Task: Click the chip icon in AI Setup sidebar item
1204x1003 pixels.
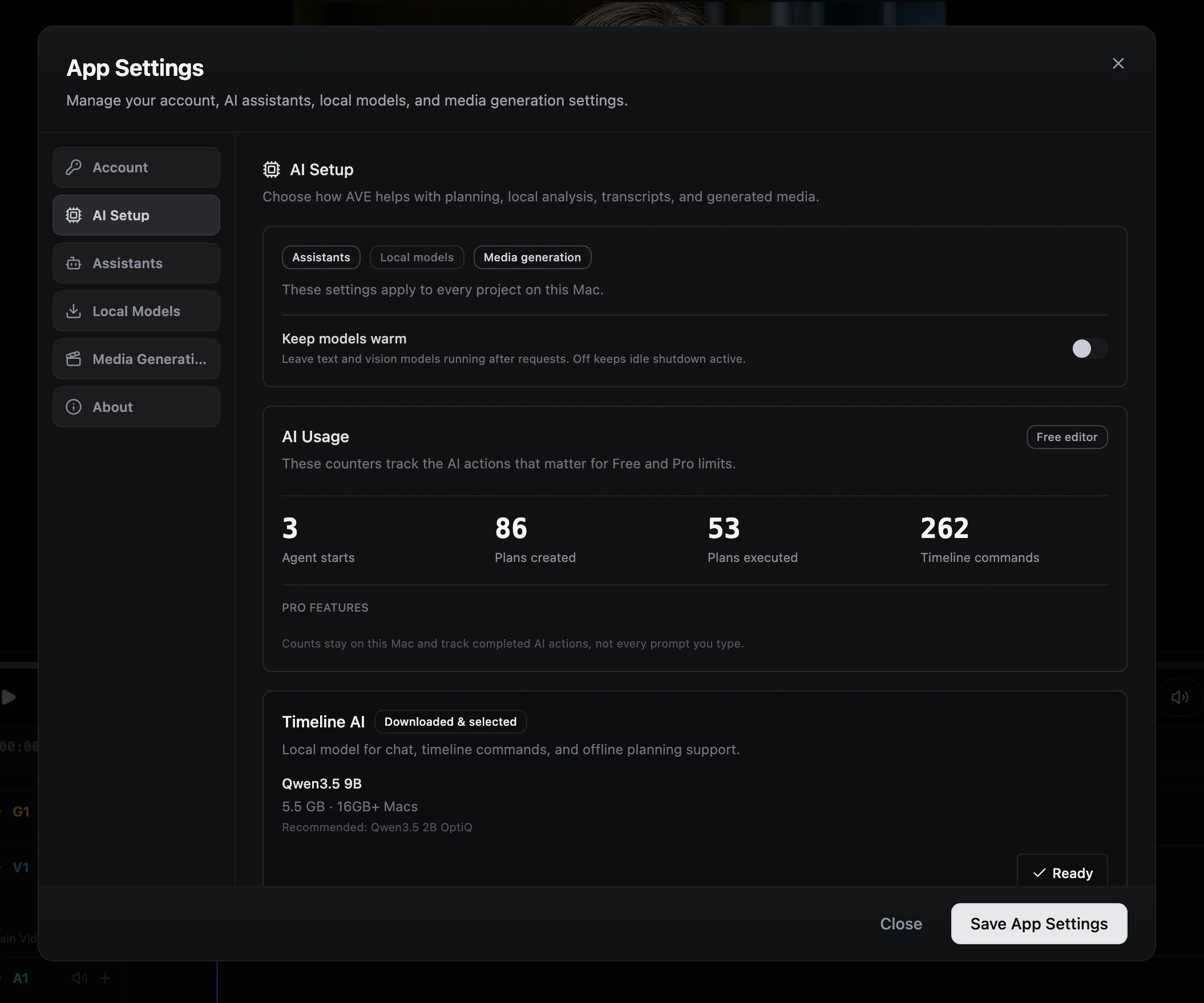Action: click(74, 215)
